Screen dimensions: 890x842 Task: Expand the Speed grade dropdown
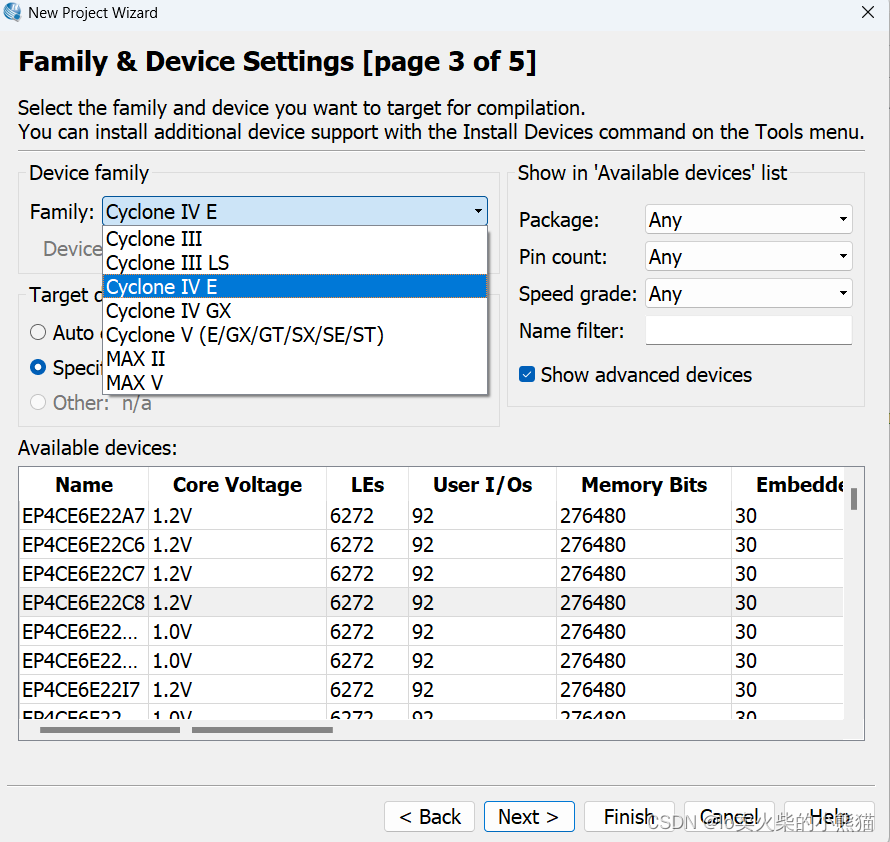[x=748, y=294]
